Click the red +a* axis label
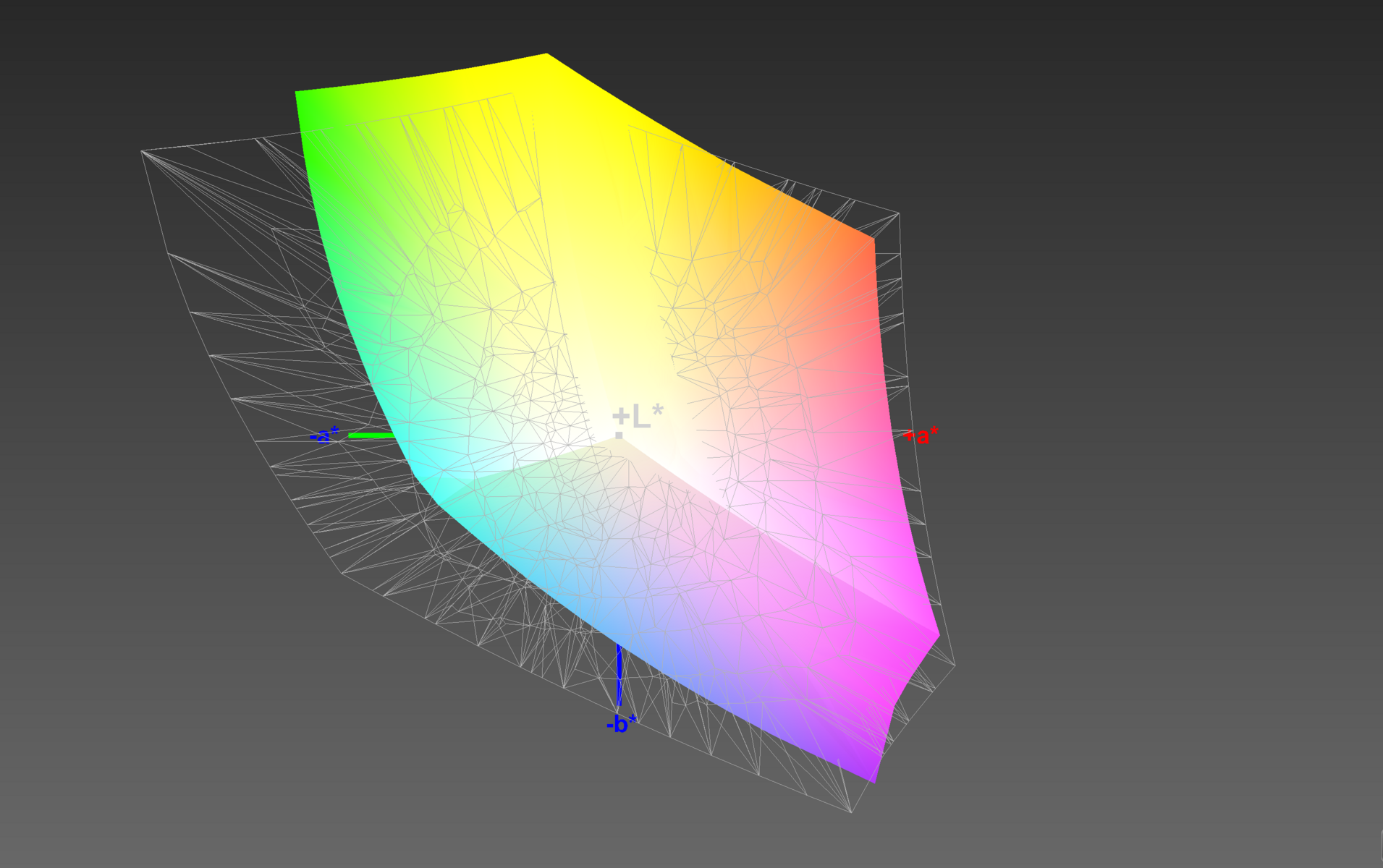This screenshot has width=1383, height=868. tap(921, 435)
